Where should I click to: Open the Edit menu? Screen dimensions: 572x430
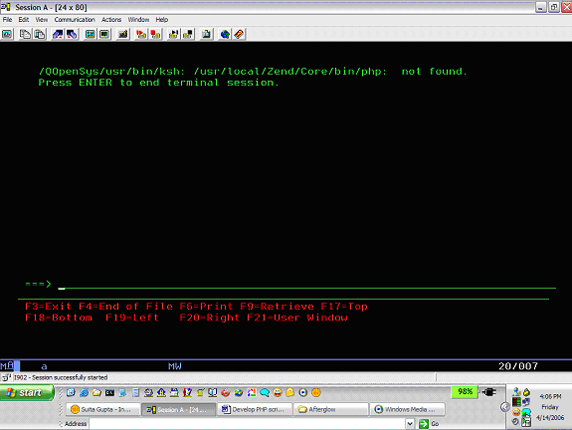[24, 20]
